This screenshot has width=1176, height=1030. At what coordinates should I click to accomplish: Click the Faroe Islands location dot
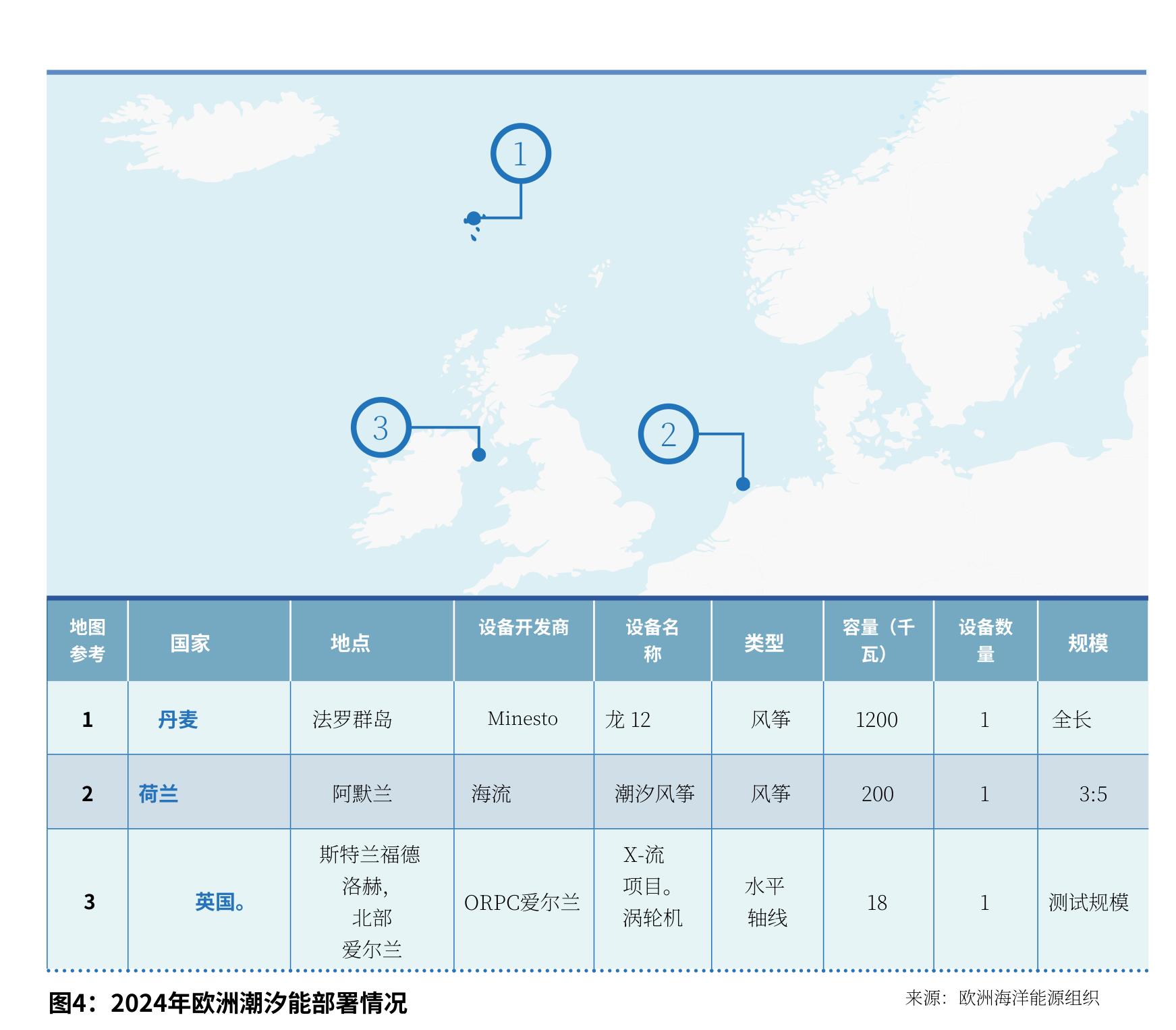click(x=474, y=219)
